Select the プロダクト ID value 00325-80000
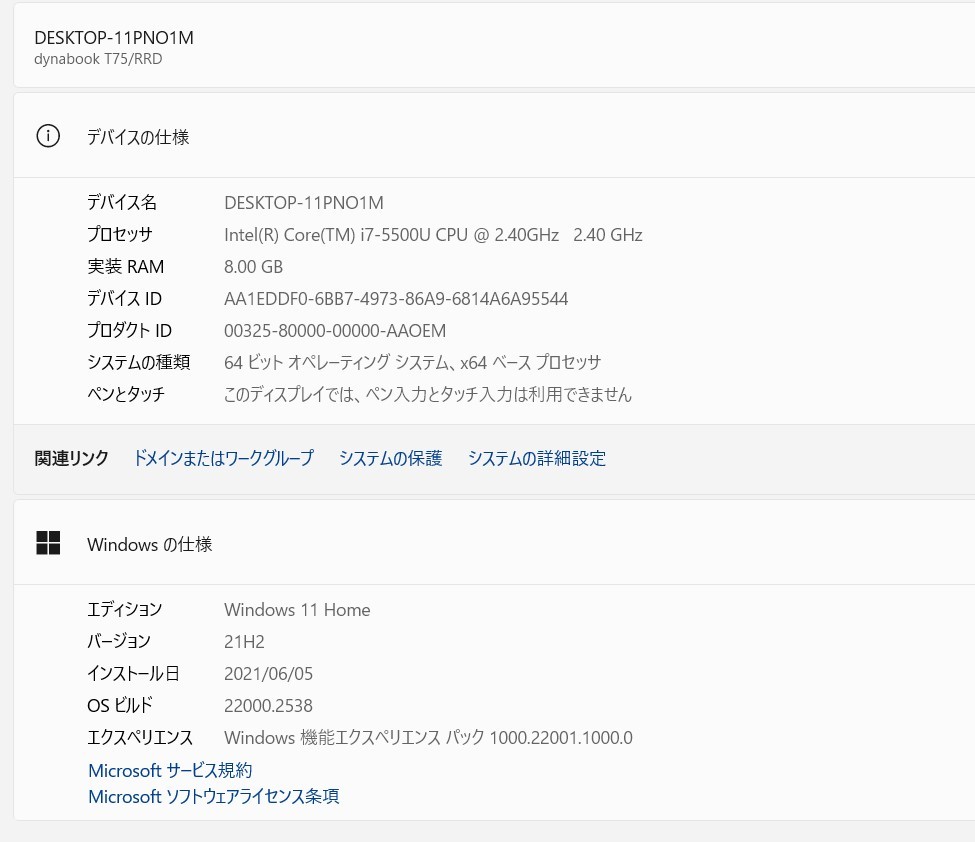 335,331
